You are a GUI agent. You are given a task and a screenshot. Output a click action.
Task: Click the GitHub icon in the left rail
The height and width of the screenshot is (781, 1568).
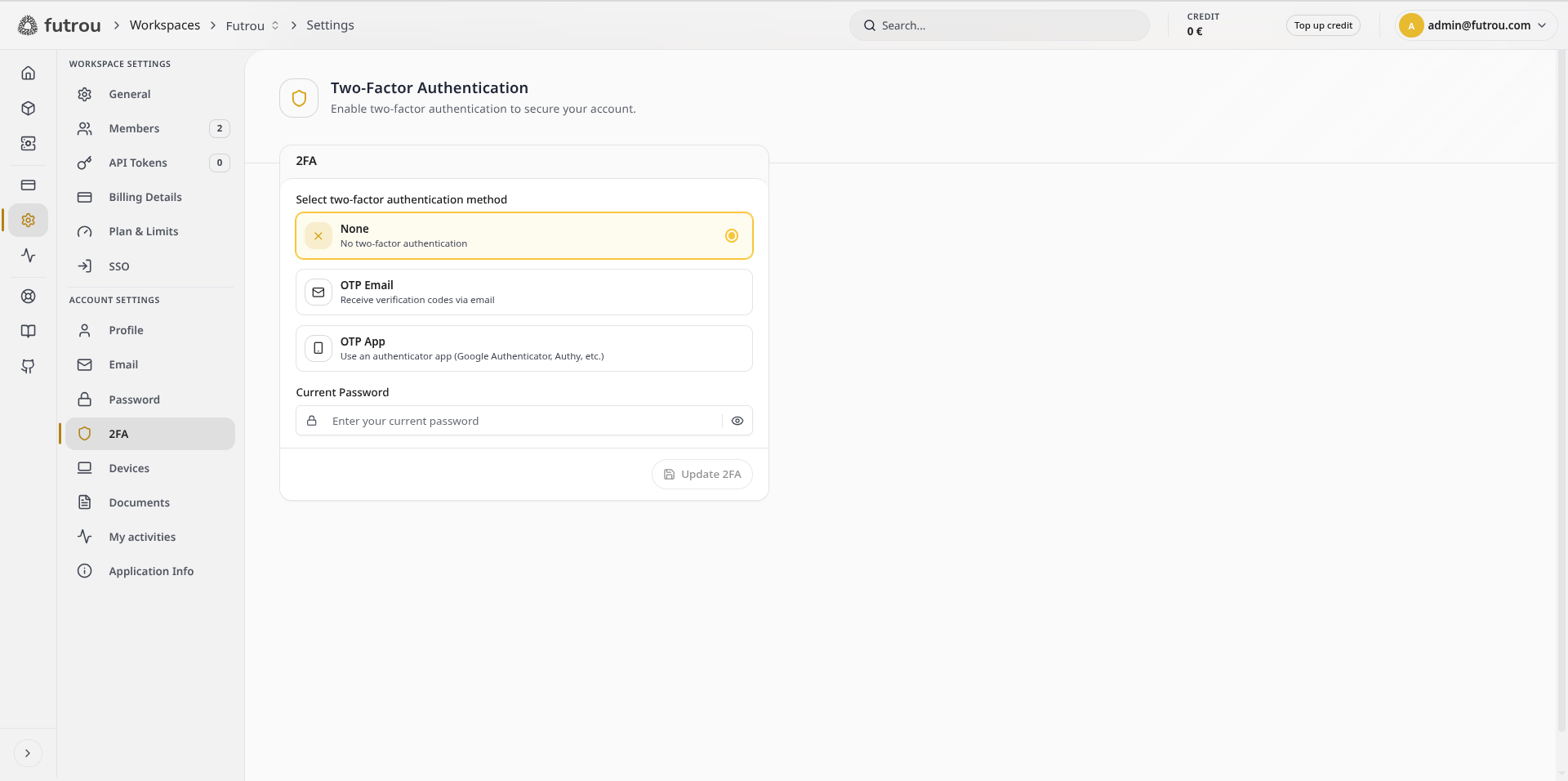point(29,367)
